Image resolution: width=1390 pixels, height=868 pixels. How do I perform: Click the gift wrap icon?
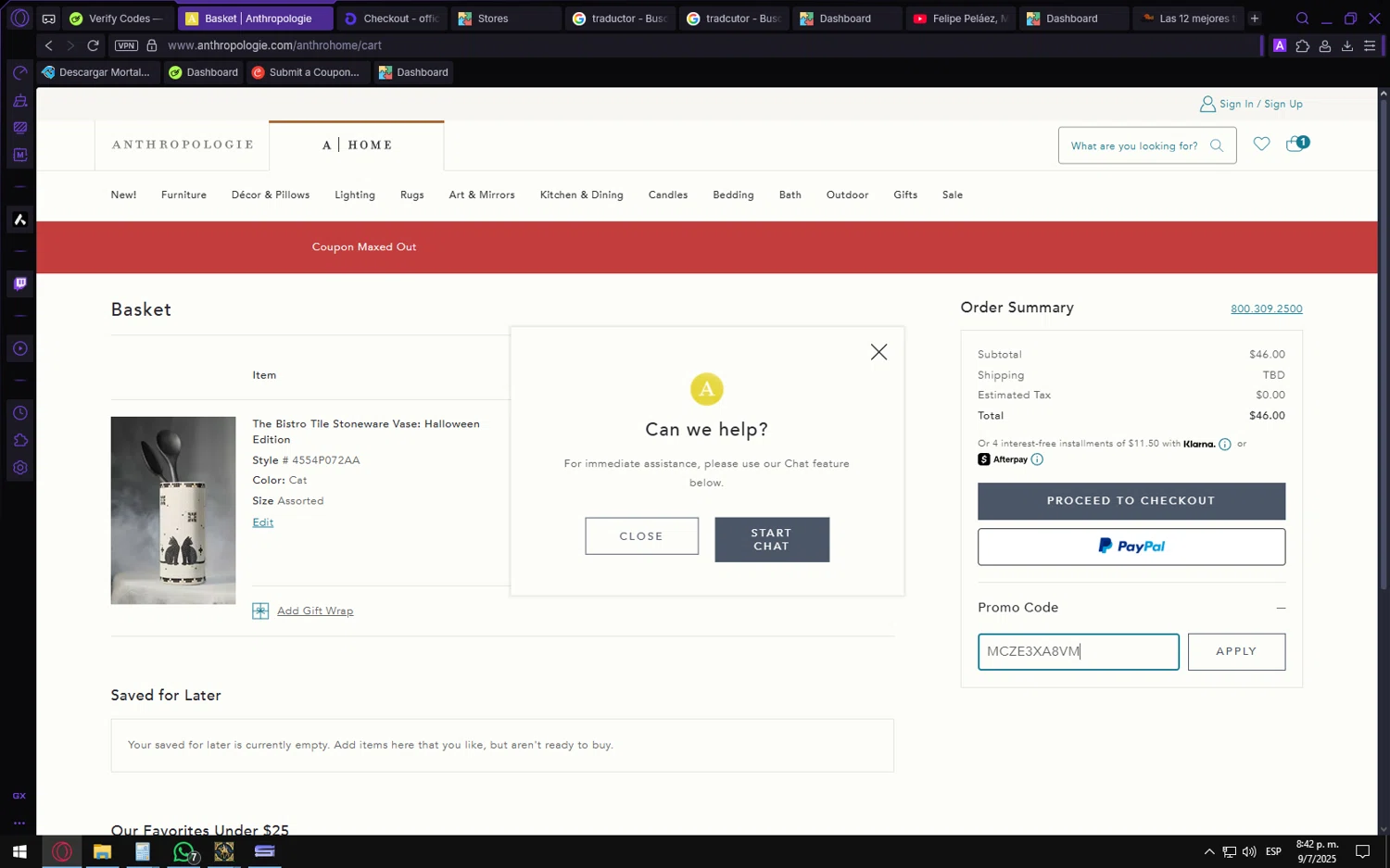pos(260,610)
